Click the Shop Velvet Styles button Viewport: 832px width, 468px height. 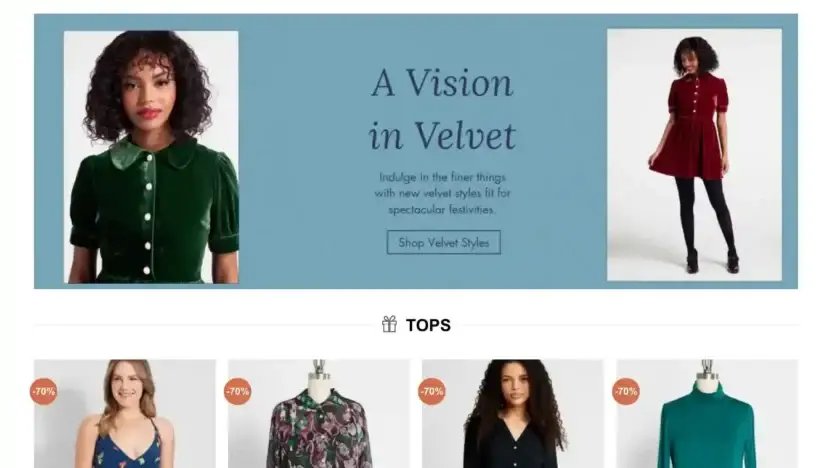pyautogui.click(x=444, y=242)
